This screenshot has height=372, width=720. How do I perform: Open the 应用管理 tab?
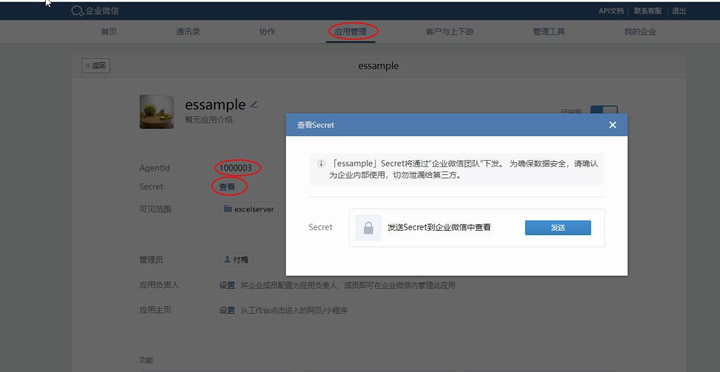pyautogui.click(x=350, y=32)
